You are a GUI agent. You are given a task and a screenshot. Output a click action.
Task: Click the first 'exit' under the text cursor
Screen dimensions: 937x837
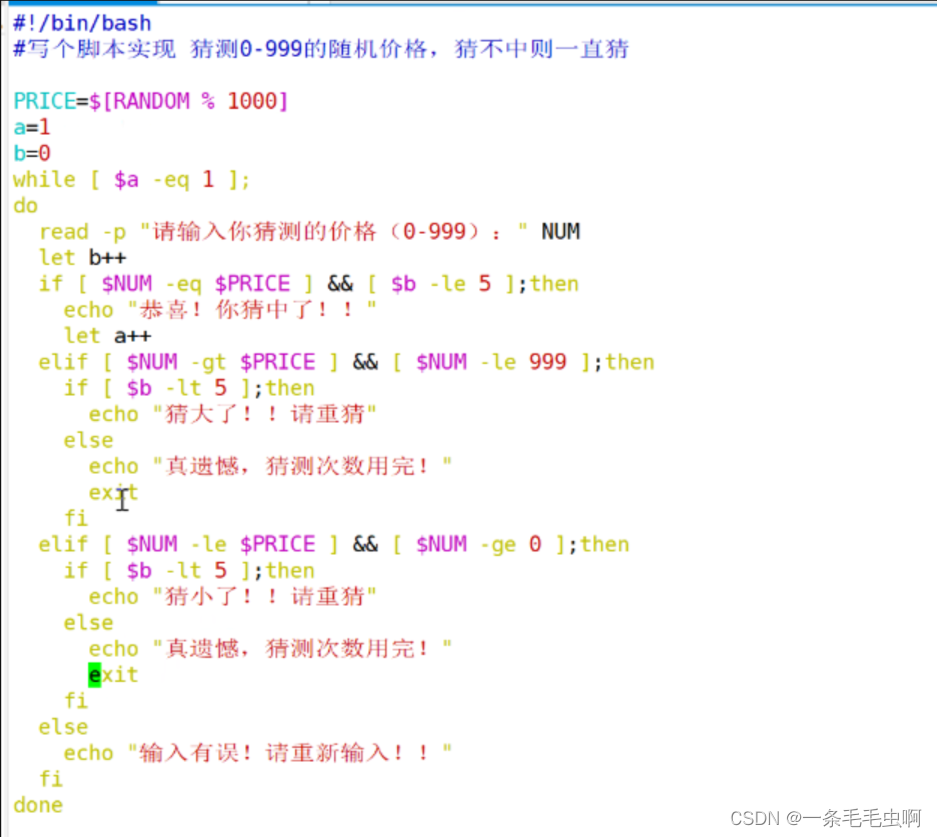tap(114, 492)
